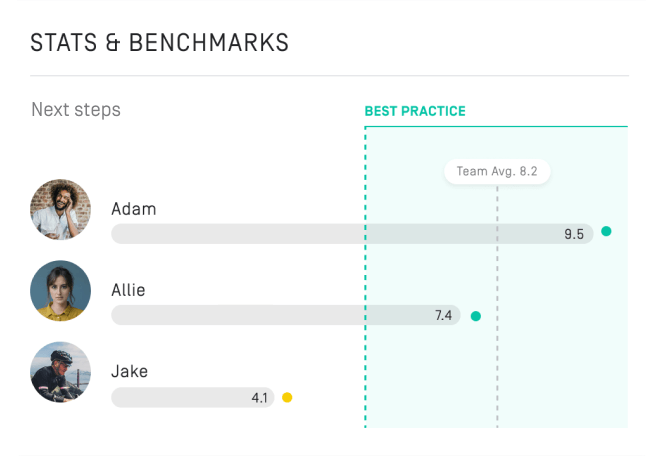
Task: Click the 7.4 score value
Action: [443, 315]
